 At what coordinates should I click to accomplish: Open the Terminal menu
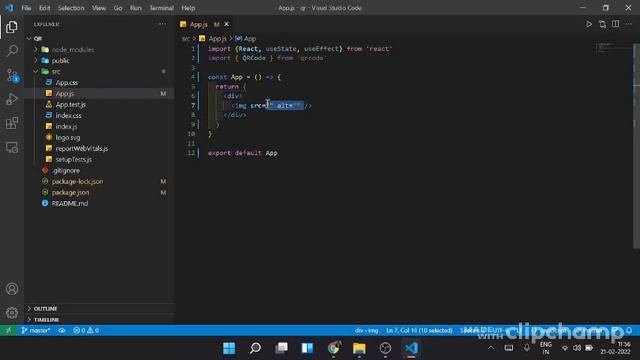161,8
